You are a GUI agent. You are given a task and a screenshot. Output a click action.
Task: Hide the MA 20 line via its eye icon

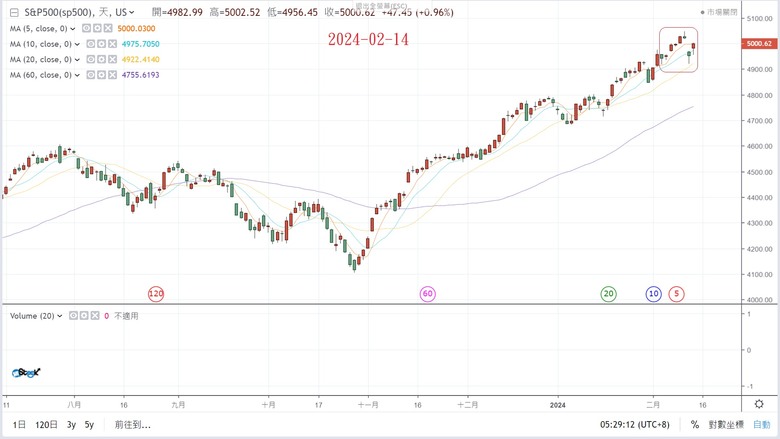(x=91, y=59)
